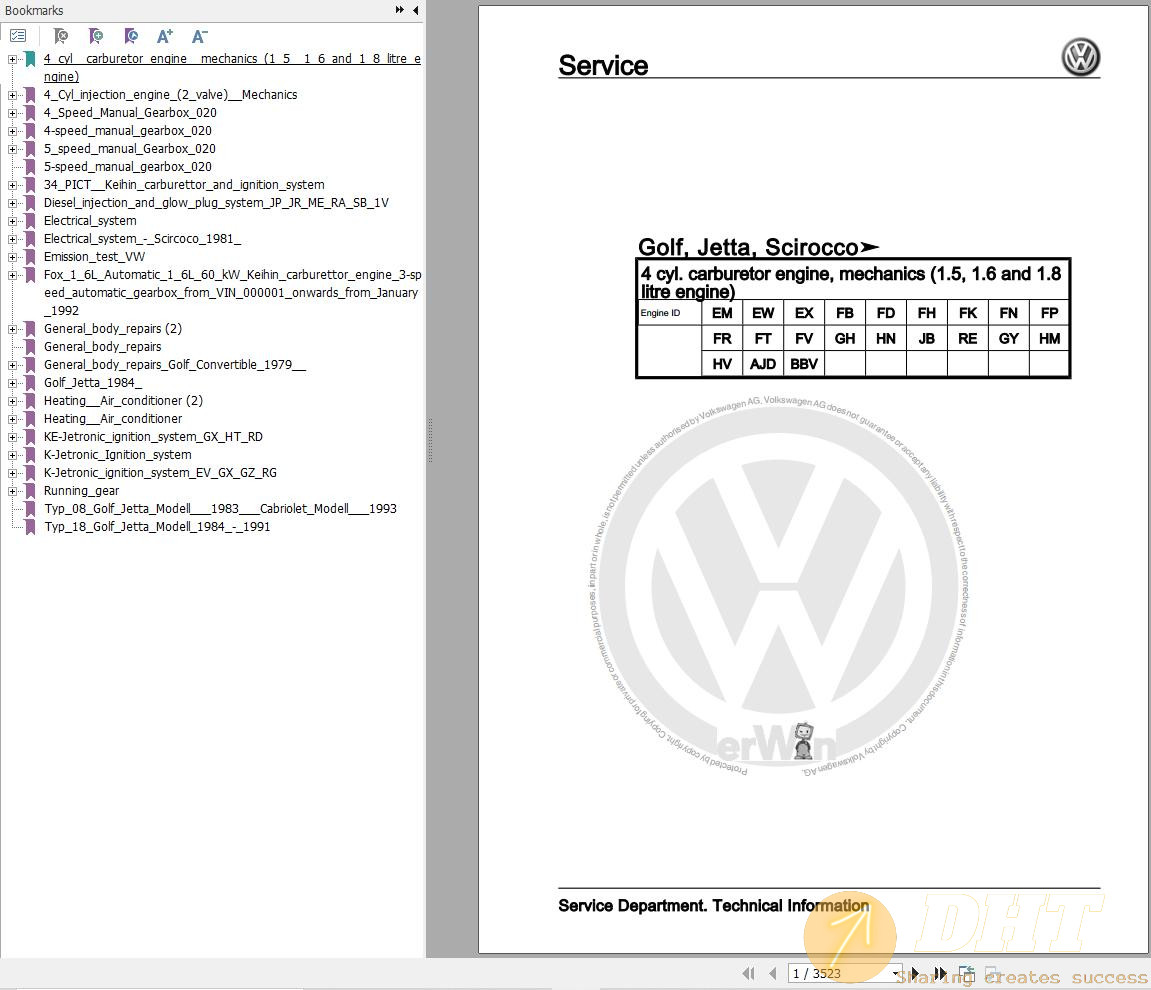Click engine ID cell BBV in table
This screenshot has height=990, width=1151.
804,364
